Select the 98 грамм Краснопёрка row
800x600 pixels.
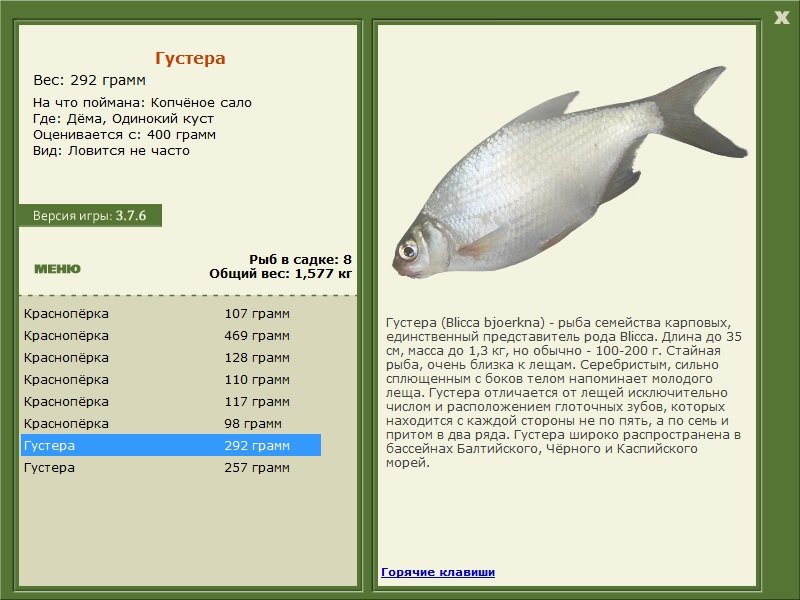point(171,423)
